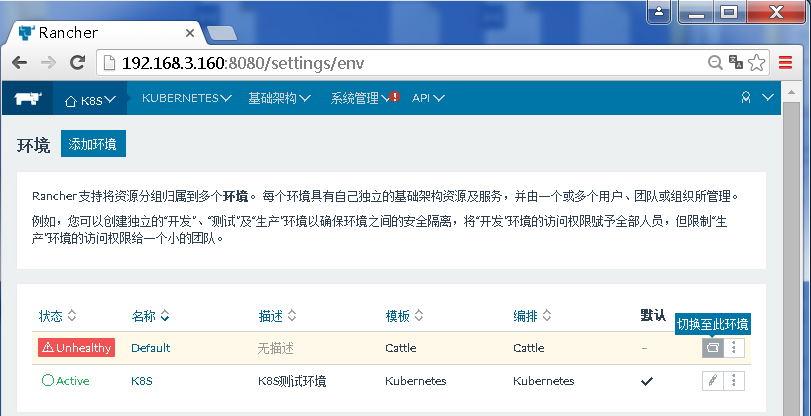
Task: Sort table by 模板 column
Action: tap(404, 316)
